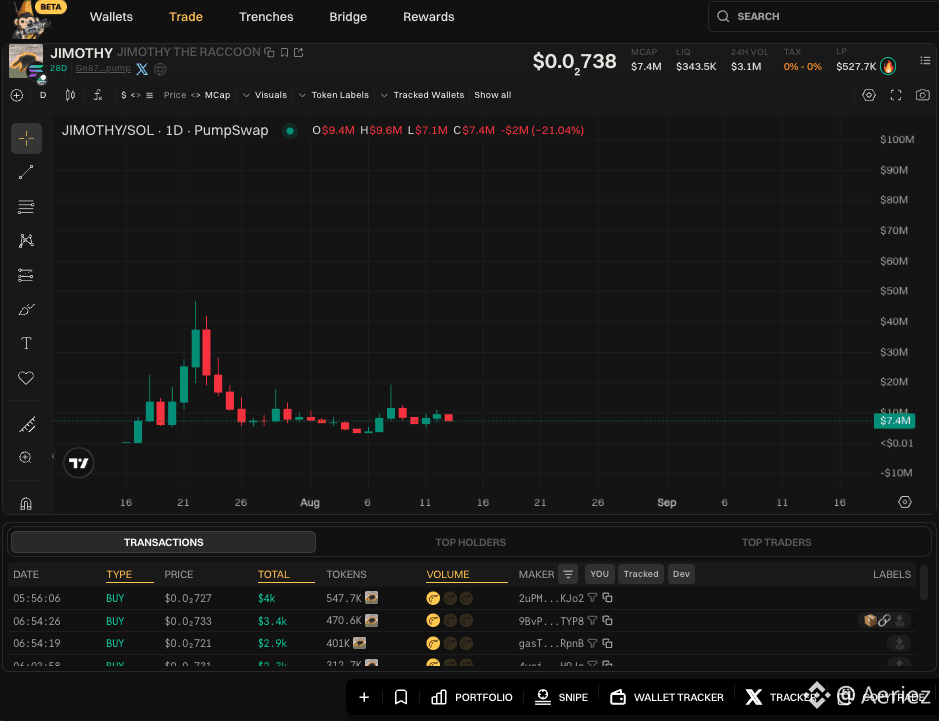The height and width of the screenshot is (721, 939).
Task: Click the transactions table scrollbar
Action: pos(924,581)
